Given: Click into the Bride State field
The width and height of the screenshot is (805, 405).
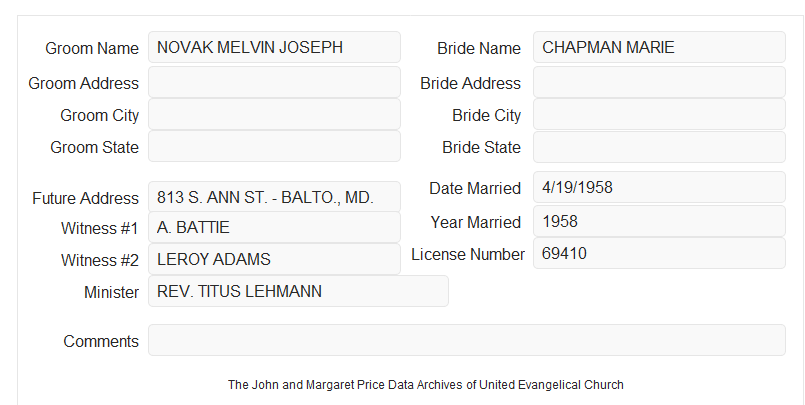Looking at the screenshot, I should (659, 147).
